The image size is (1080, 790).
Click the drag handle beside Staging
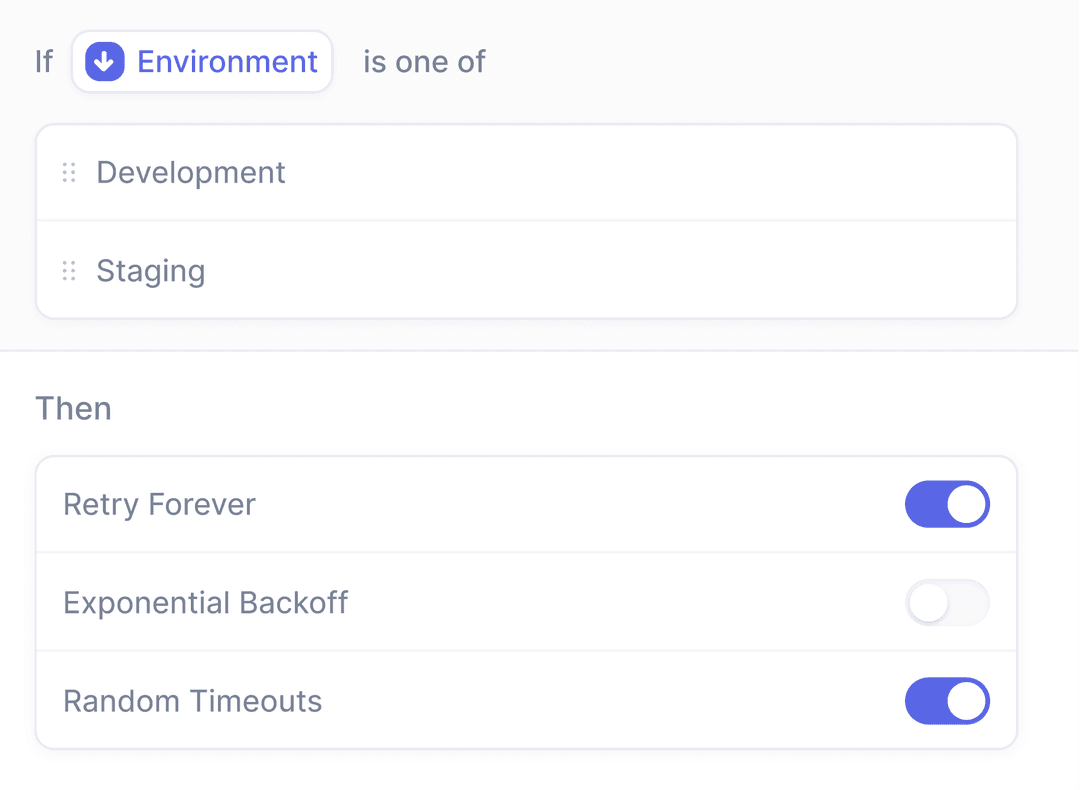(69, 271)
